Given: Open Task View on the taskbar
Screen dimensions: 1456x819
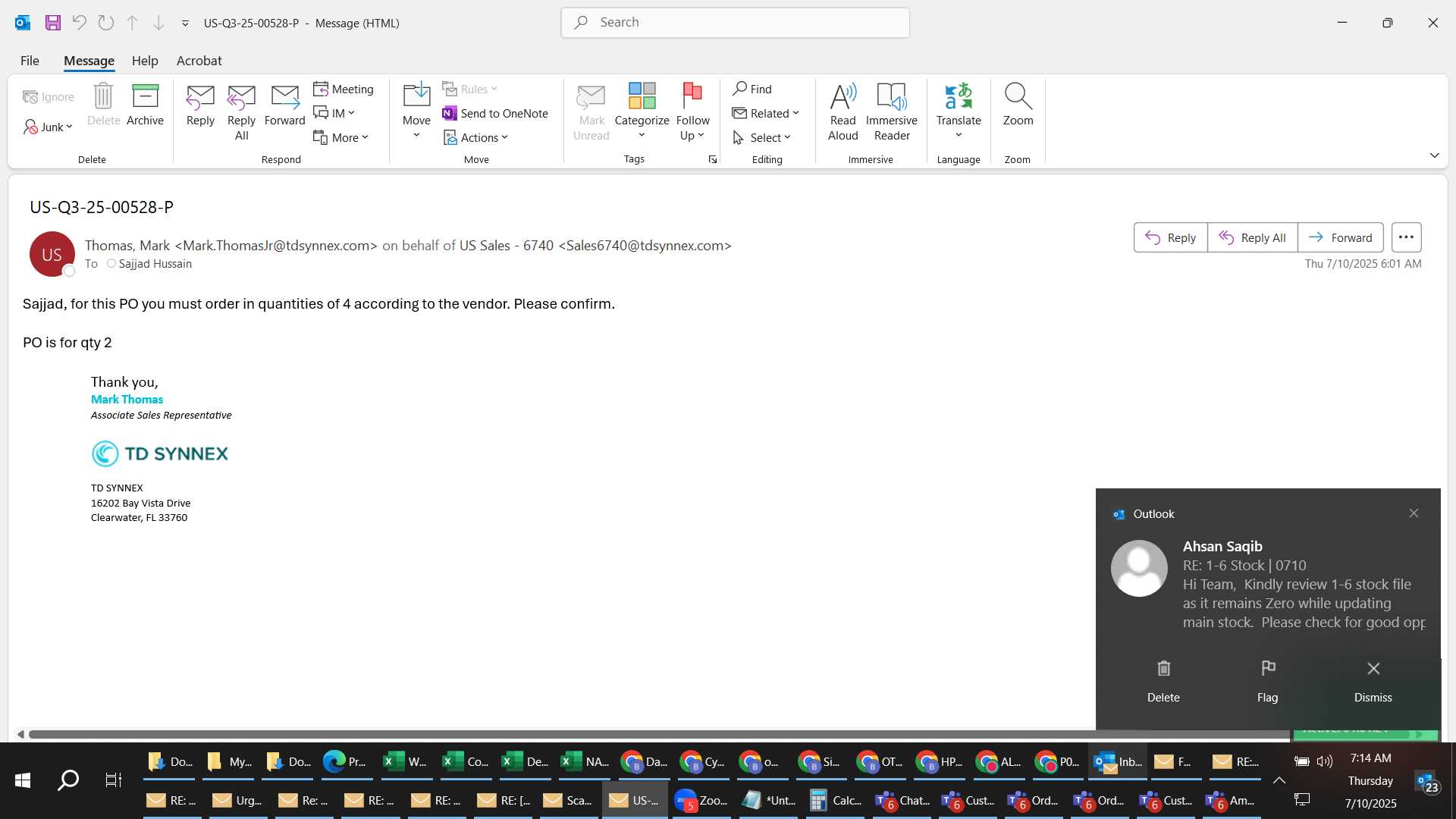Looking at the screenshot, I should click(x=113, y=780).
